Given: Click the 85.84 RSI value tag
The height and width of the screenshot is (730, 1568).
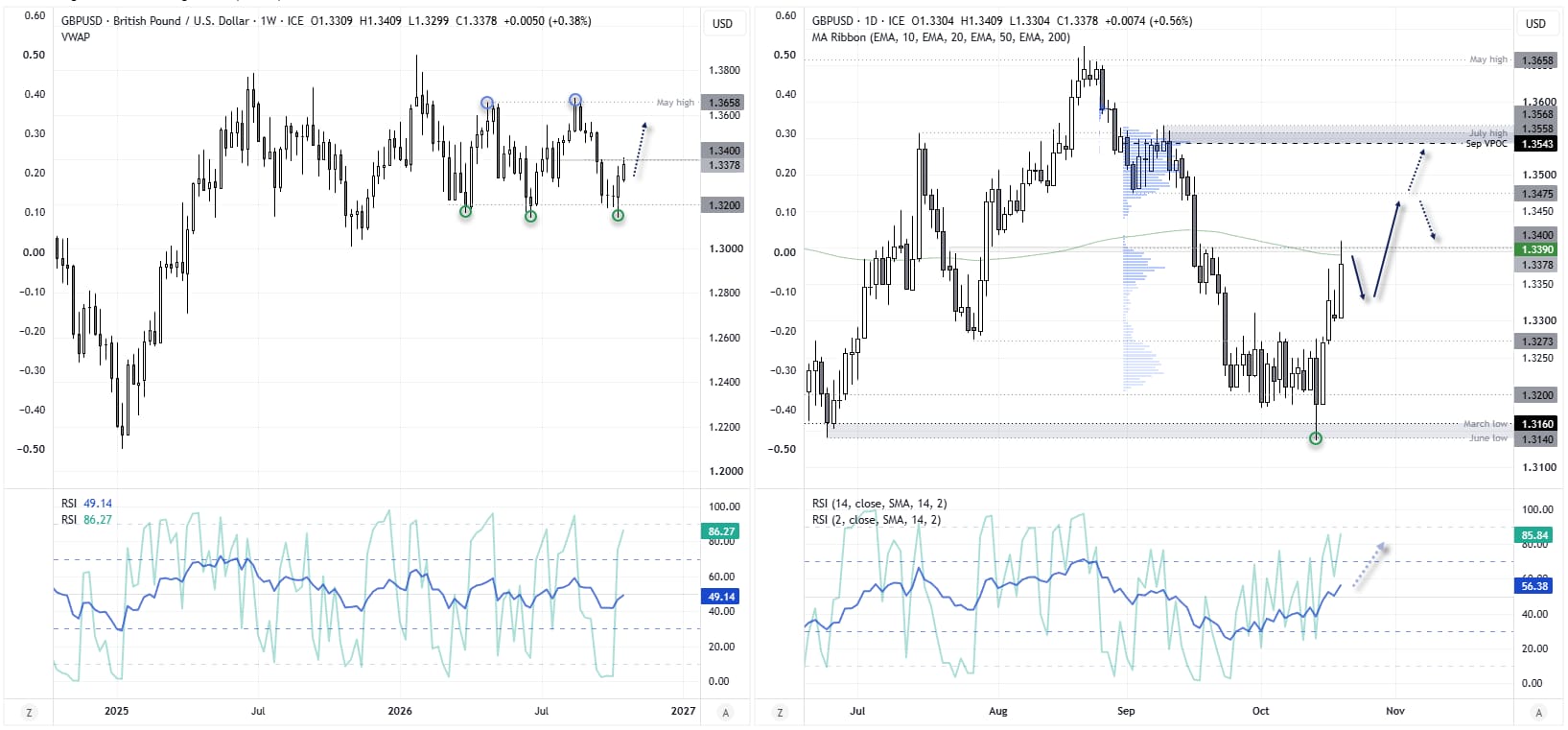Looking at the screenshot, I should (x=1534, y=535).
